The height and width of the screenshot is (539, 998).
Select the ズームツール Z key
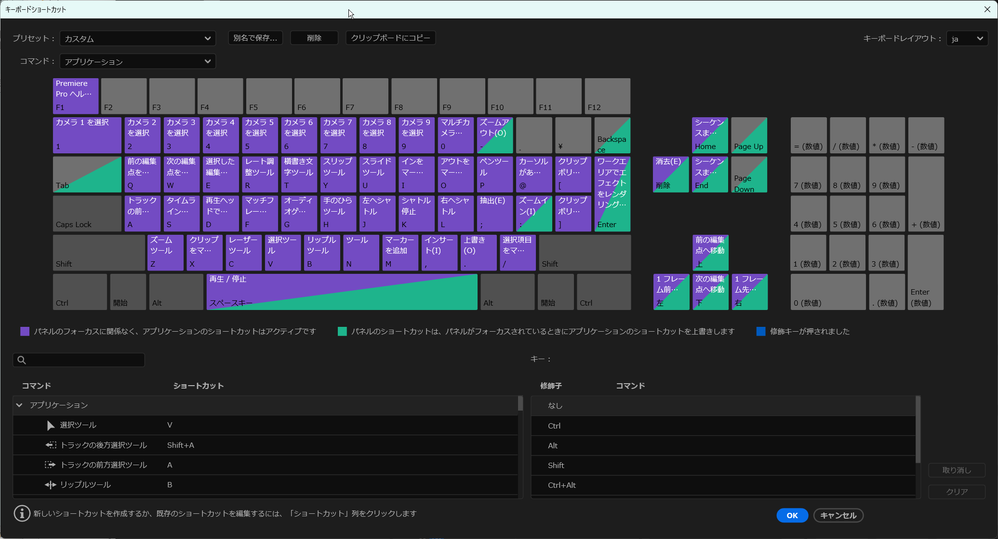click(x=165, y=253)
